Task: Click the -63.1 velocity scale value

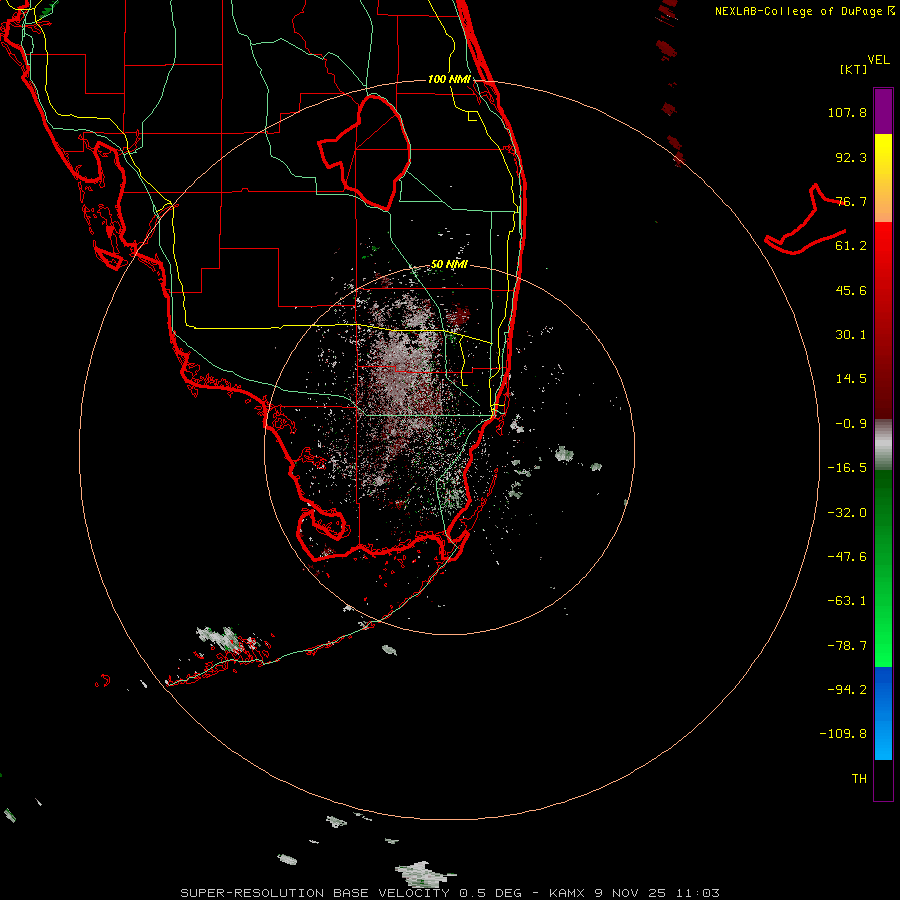Action: [x=847, y=601]
